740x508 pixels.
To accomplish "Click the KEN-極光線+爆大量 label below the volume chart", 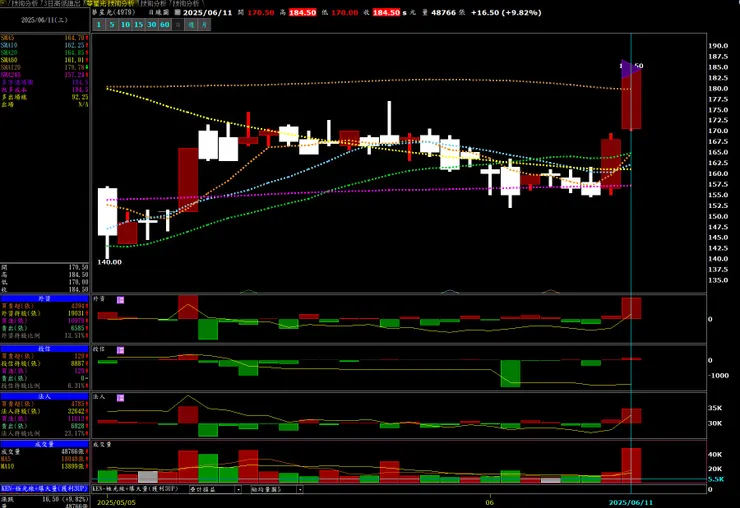I will click(x=135, y=489).
